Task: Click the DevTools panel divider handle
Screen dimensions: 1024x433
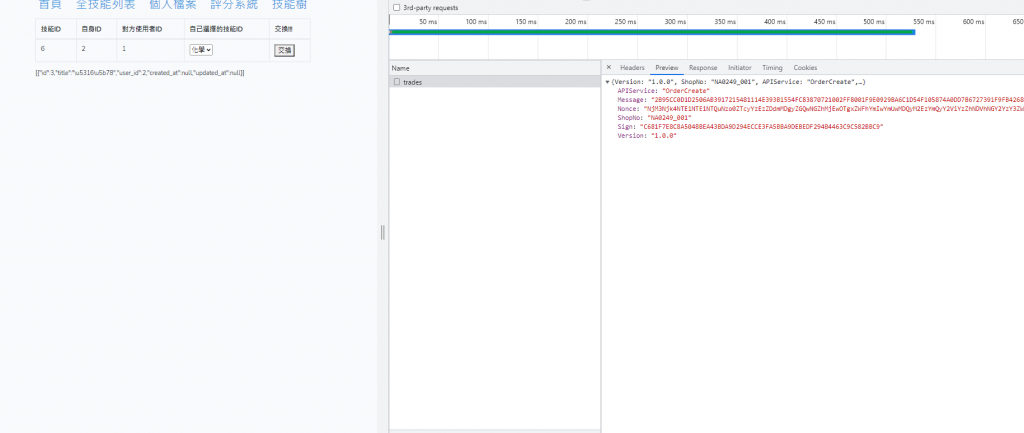Action: 383,233
